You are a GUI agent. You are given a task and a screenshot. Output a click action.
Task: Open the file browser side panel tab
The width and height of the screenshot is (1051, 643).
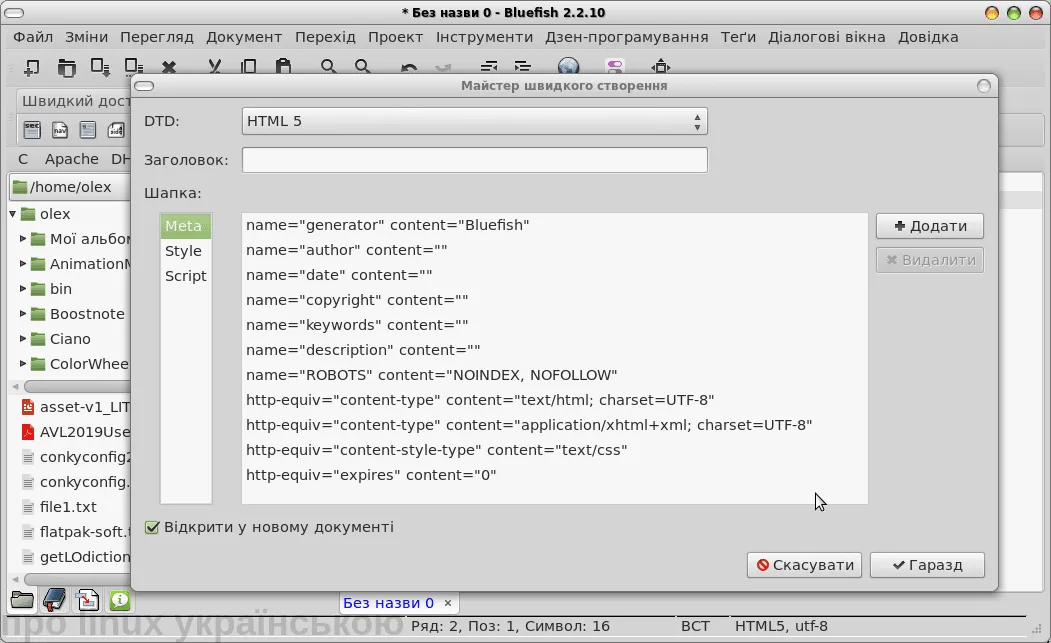click(22, 599)
